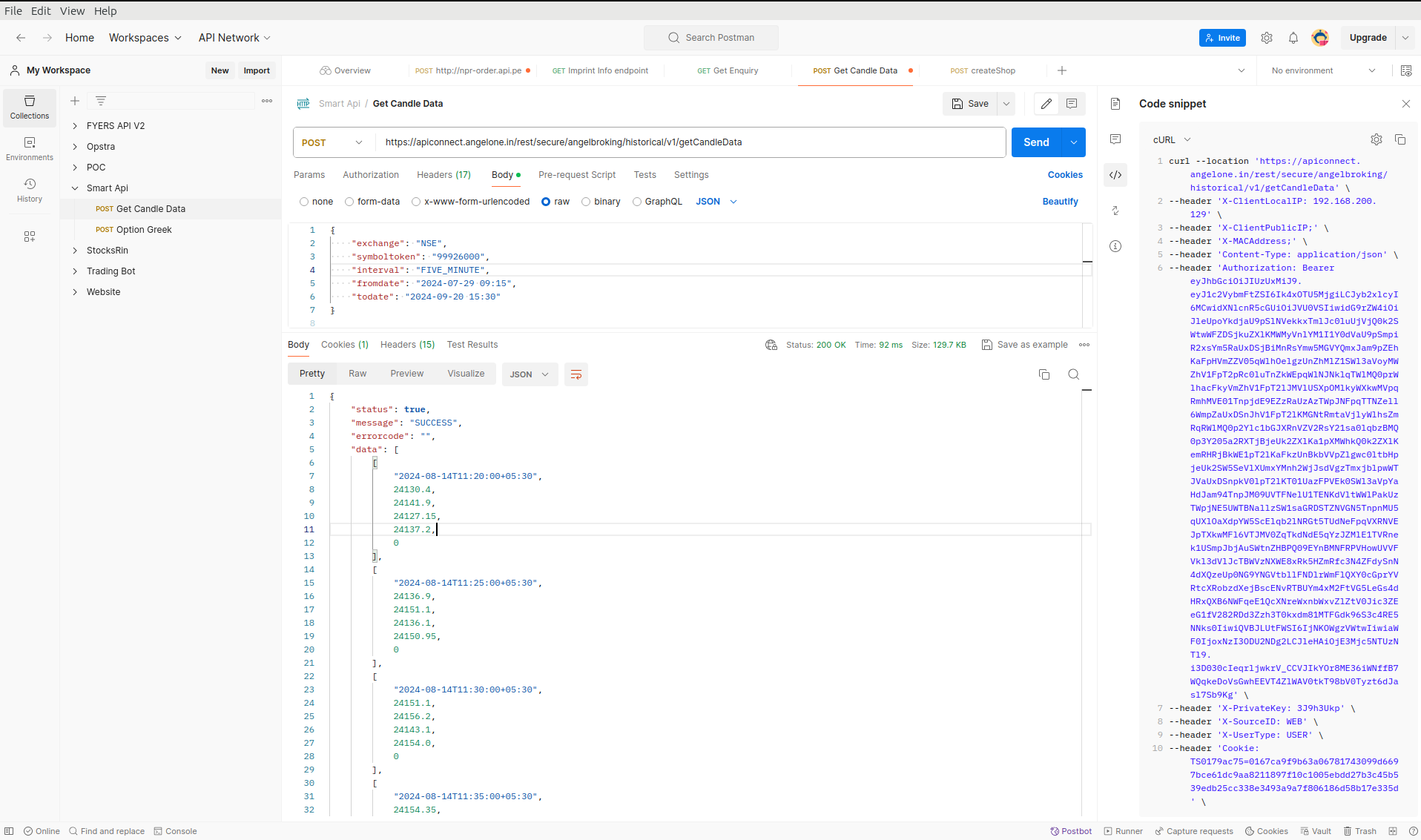Switch response view to Preview

[407, 374]
